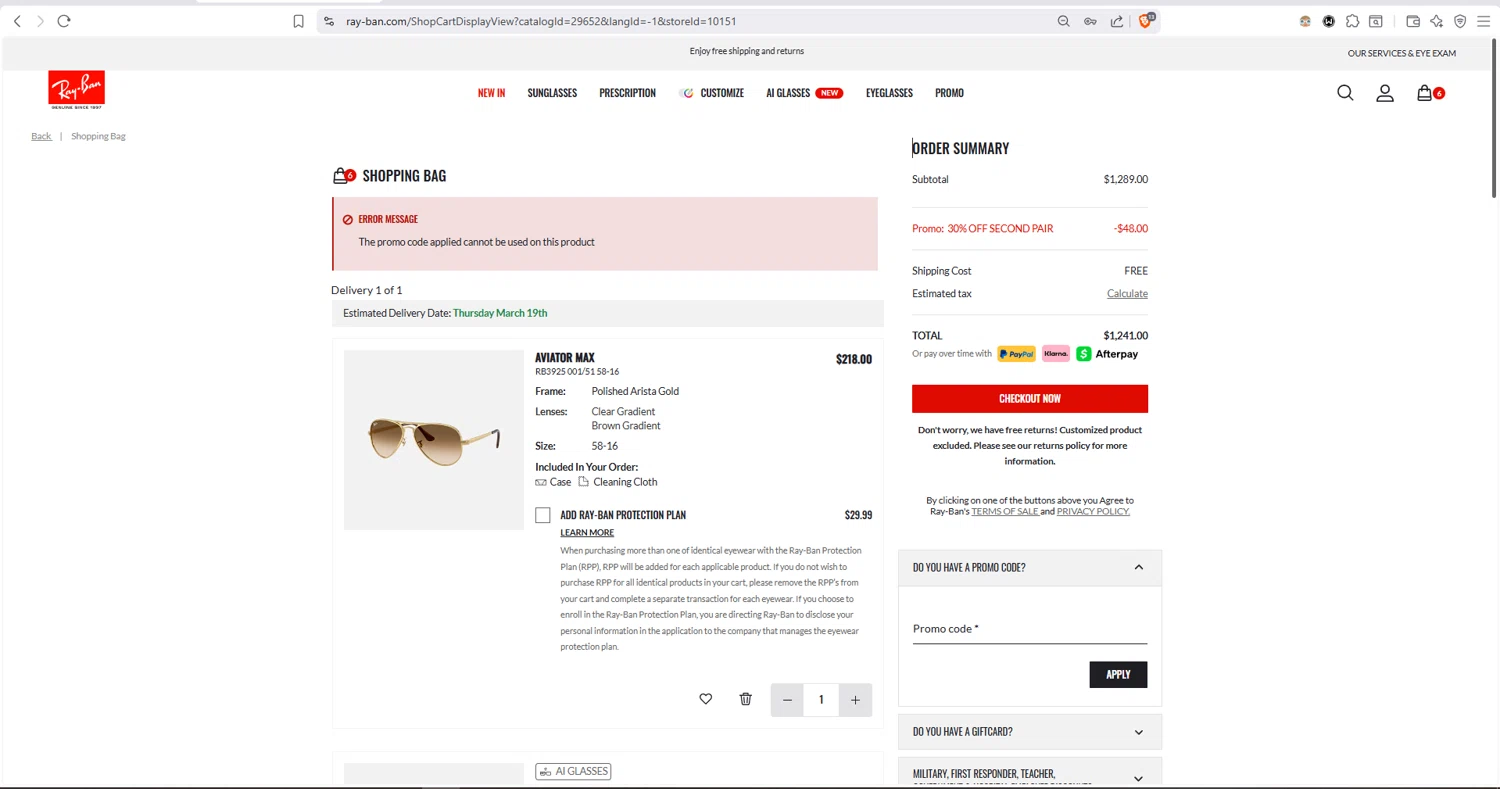Open the AI Glasses menu
Viewport: 1500px width, 789px height.
coord(804,93)
